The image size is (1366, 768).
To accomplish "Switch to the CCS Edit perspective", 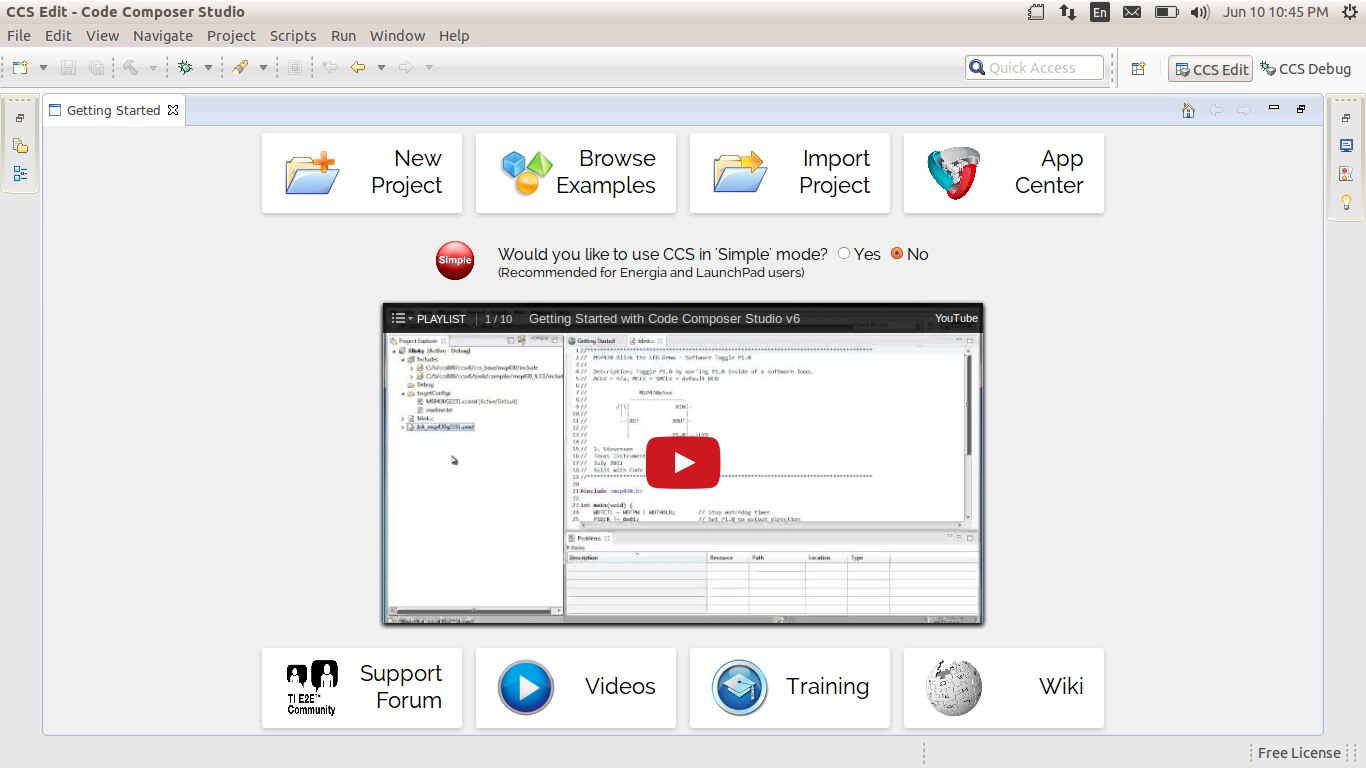I will coord(1210,69).
